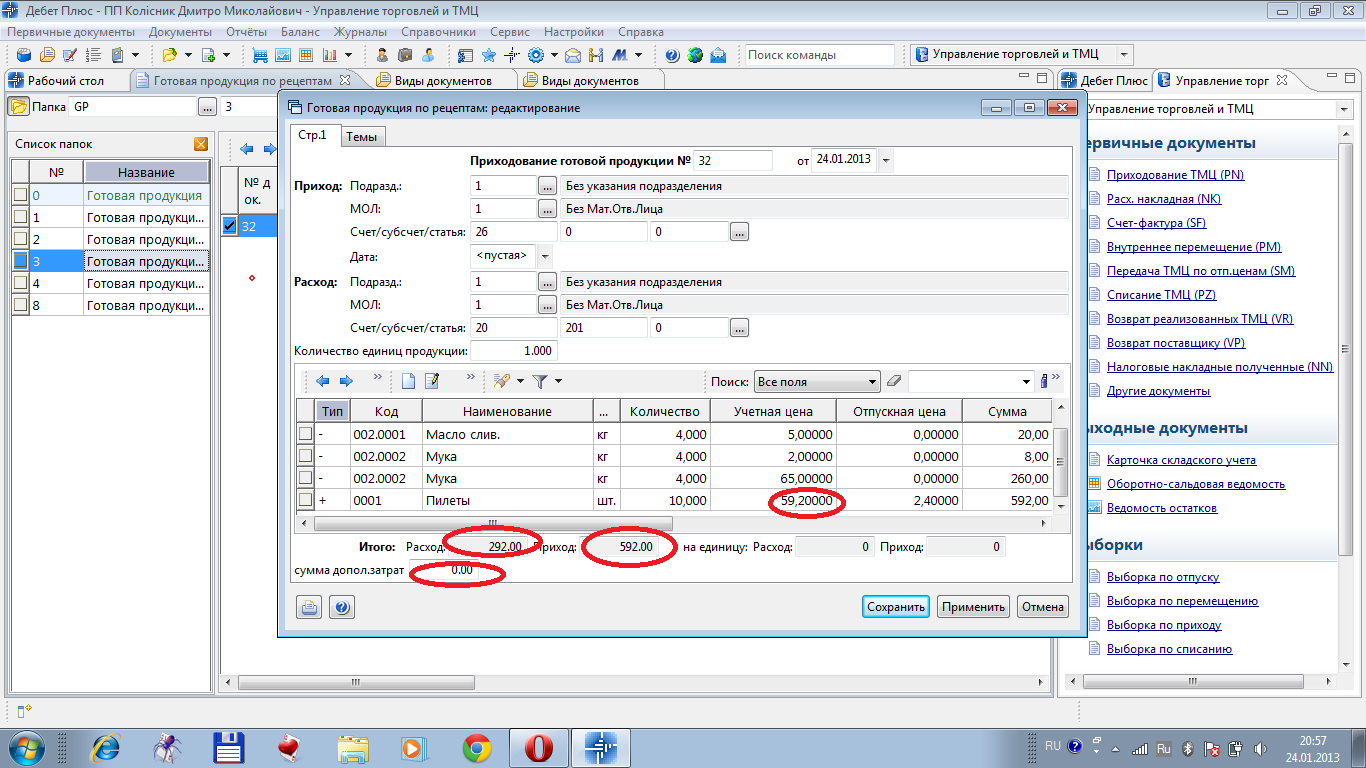Click the forward arrow in the edit dialog toolbar
This screenshot has width=1366, height=768.
point(346,381)
